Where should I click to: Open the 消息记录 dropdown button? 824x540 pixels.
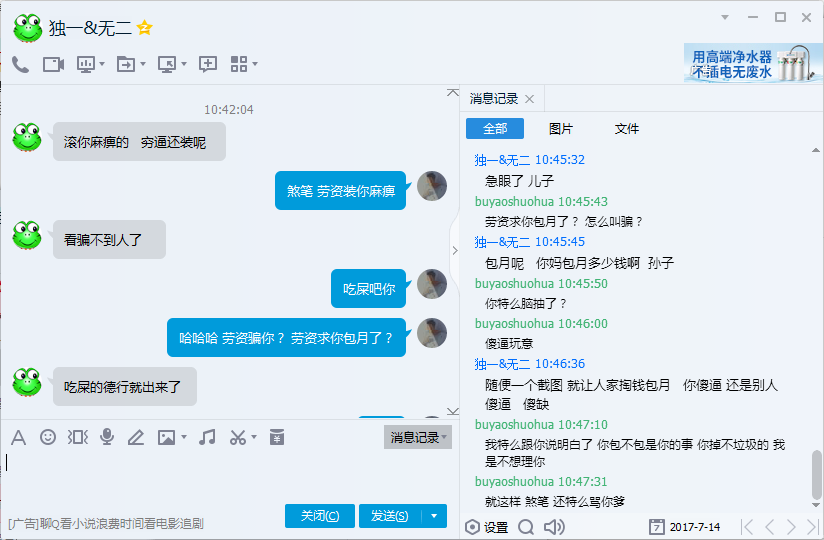418,437
